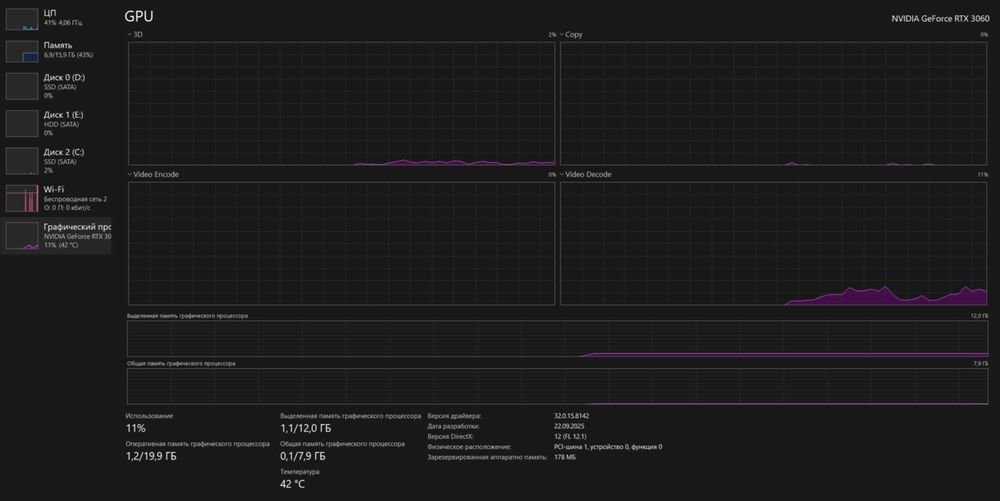This screenshot has height=501, width=1000.
Task: Open the Память memory performance item
Action: 56,50
